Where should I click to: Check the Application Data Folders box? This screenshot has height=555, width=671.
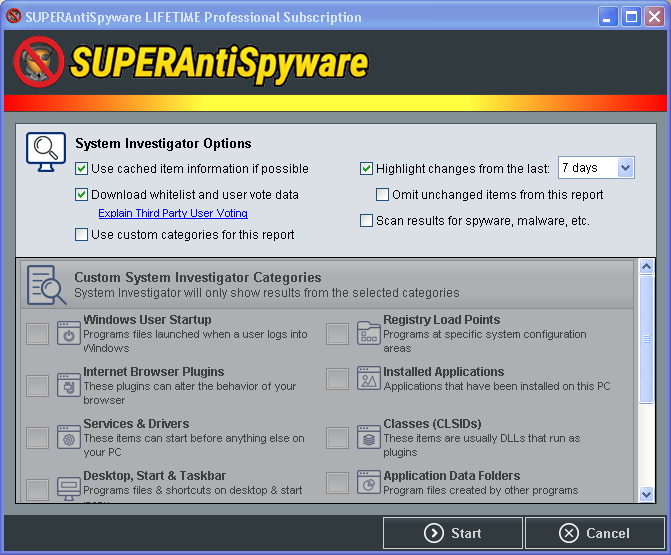pos(337,483)
